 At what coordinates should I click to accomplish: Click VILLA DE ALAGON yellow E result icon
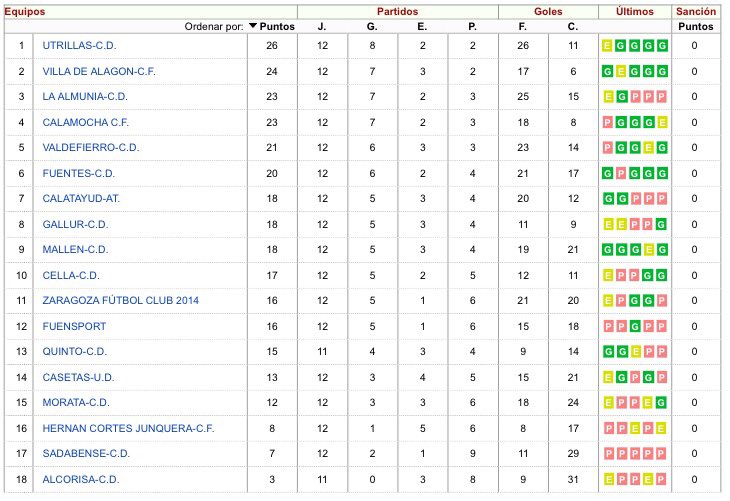click(x=621, y=71)
